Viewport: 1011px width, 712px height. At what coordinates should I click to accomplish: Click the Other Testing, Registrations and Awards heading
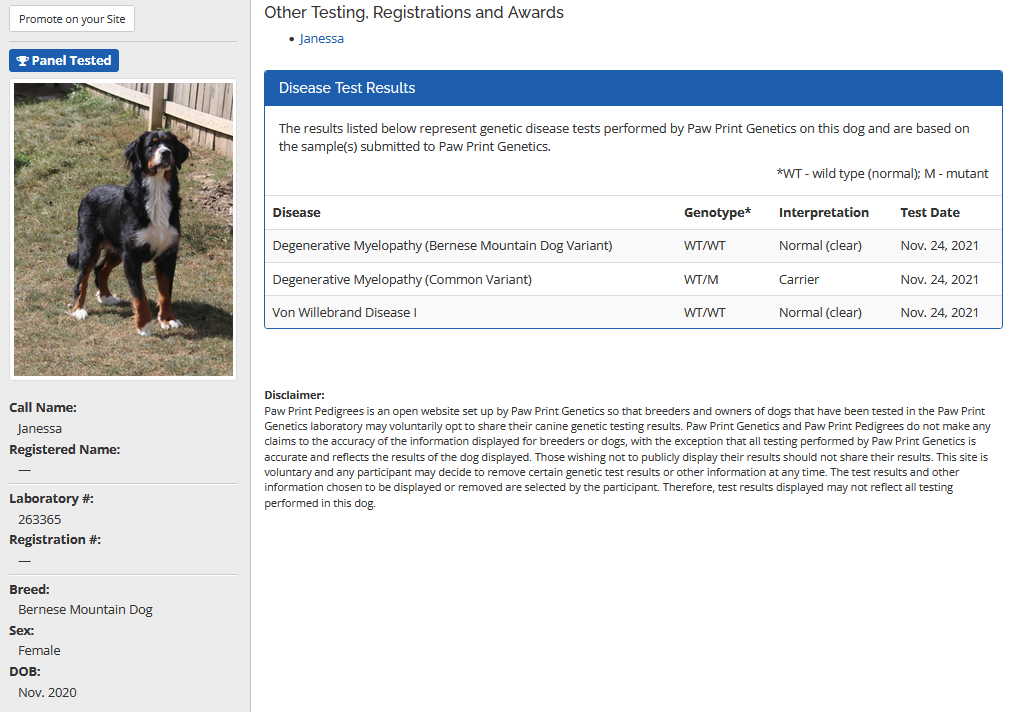tap(414, 13)
